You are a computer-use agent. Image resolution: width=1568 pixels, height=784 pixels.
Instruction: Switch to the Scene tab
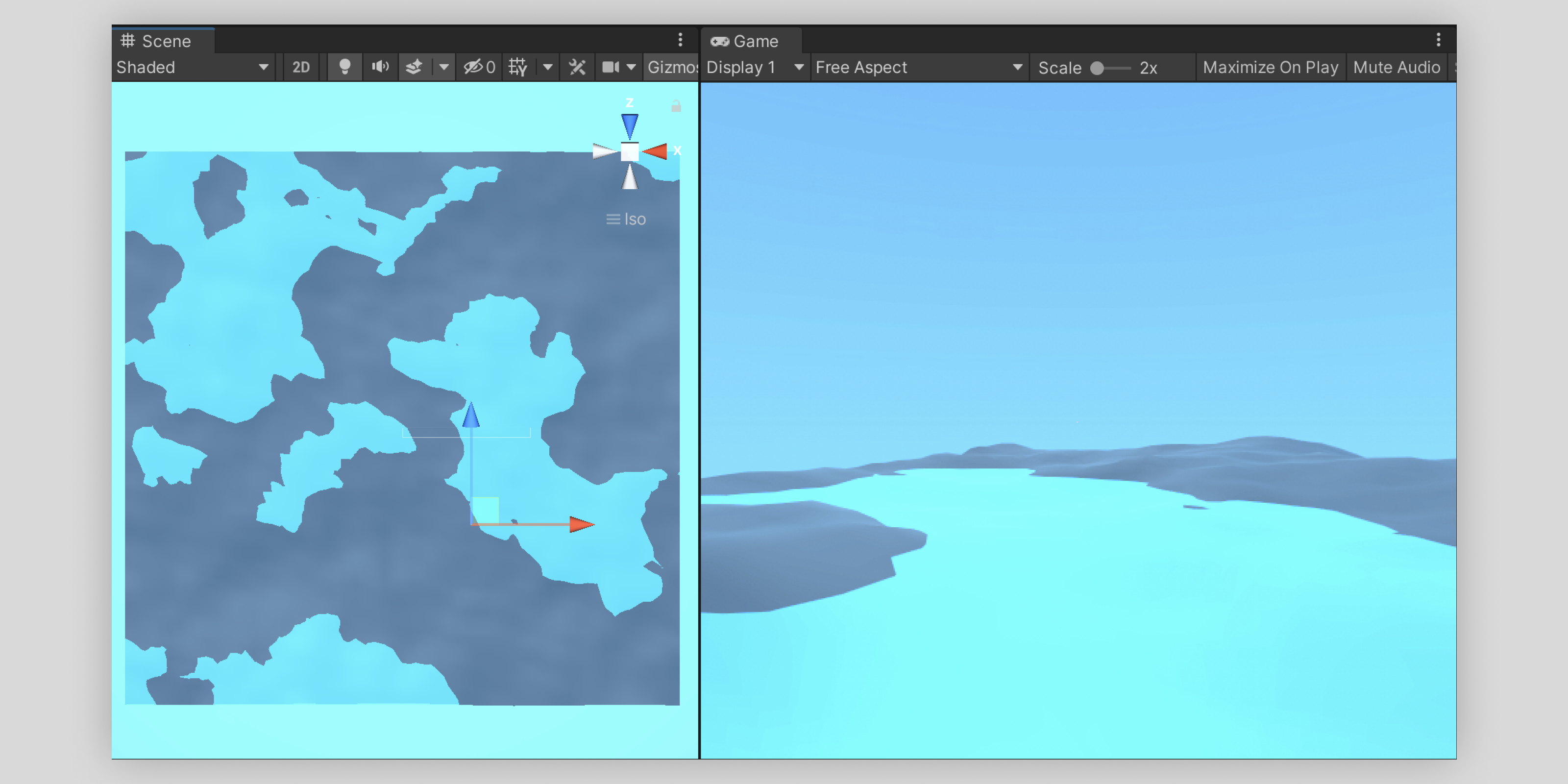click(x=163, y=41)
